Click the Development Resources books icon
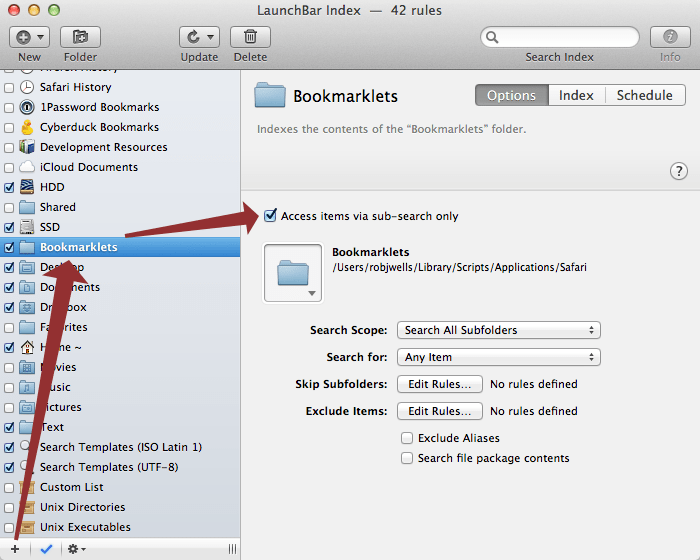 (27, 147)
